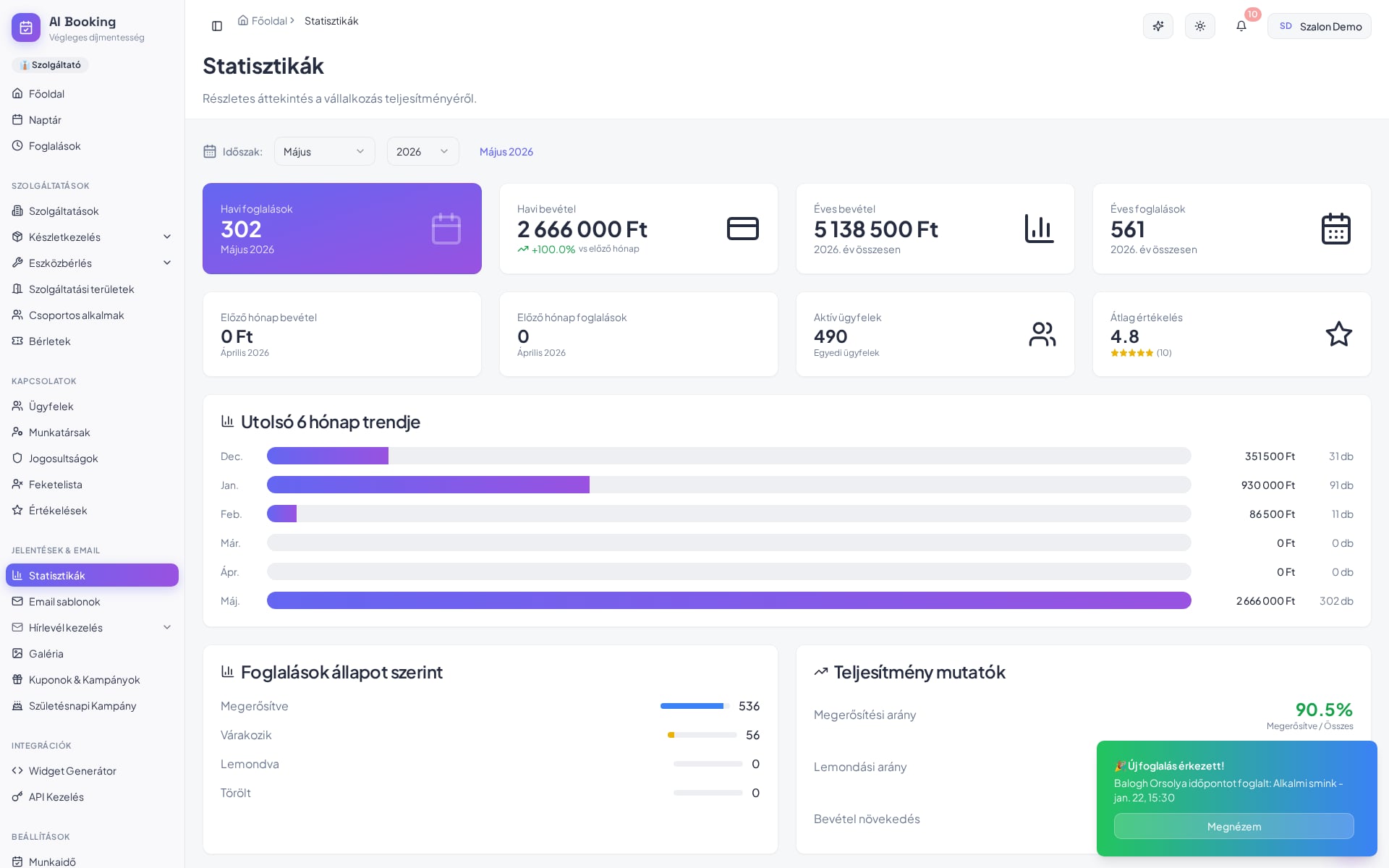Go to Csoportos alkalmak
Screen dimensions: 1389x868
pyautogui.click(x=92, y=315)
